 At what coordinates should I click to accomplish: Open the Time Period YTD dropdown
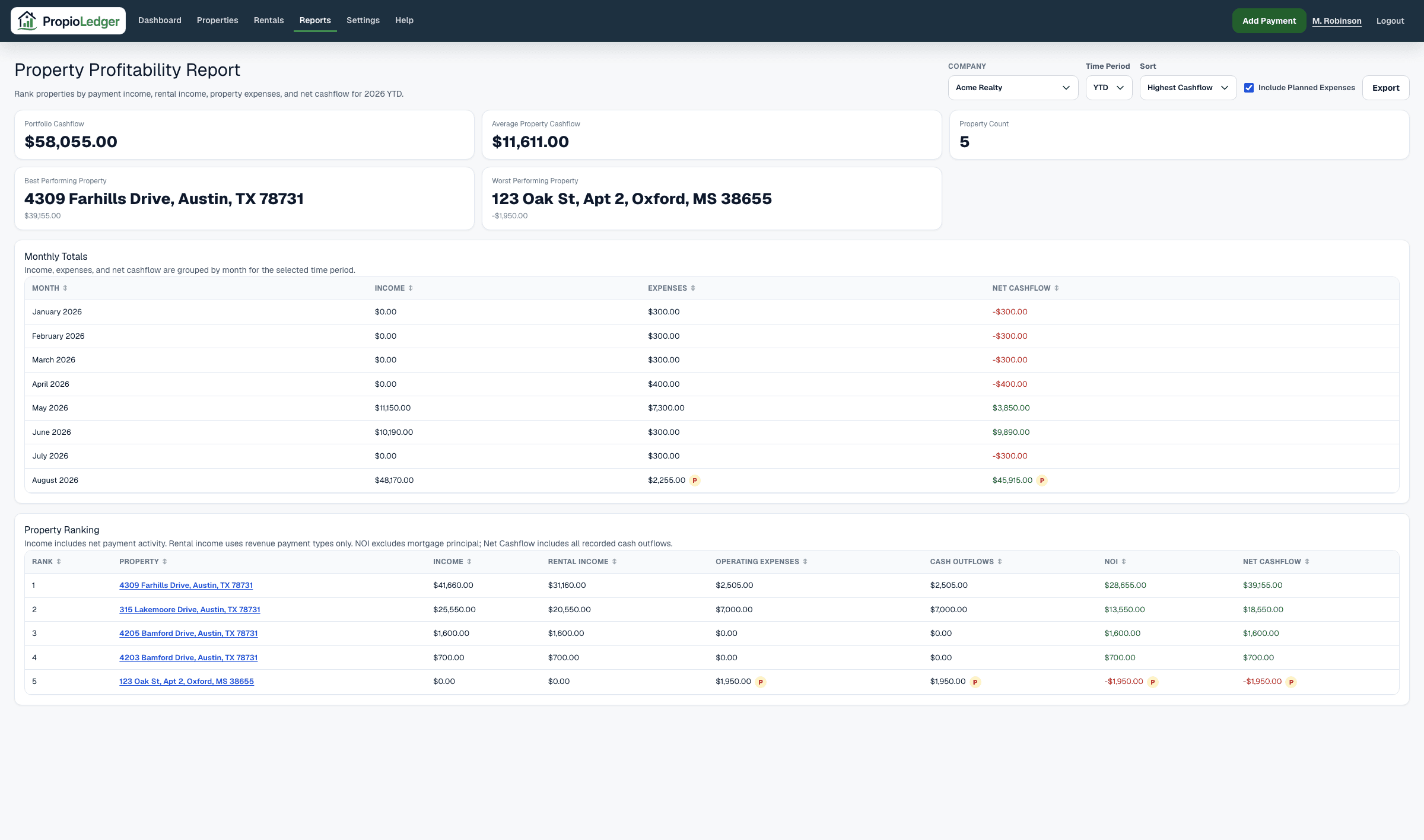coord(1109,88)
